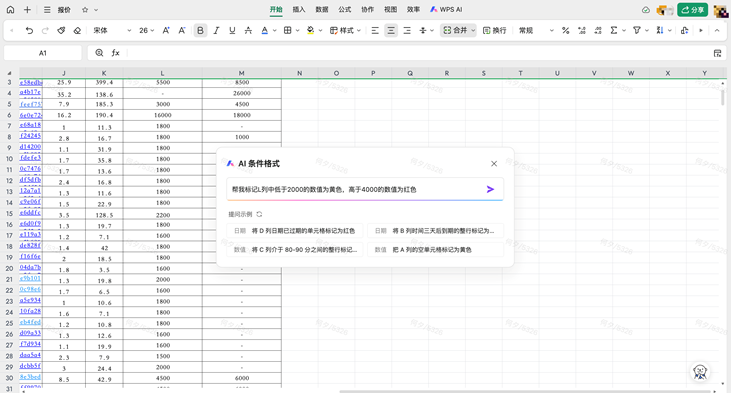
Task: Increase the decimal places
Action: coord(582,30)
